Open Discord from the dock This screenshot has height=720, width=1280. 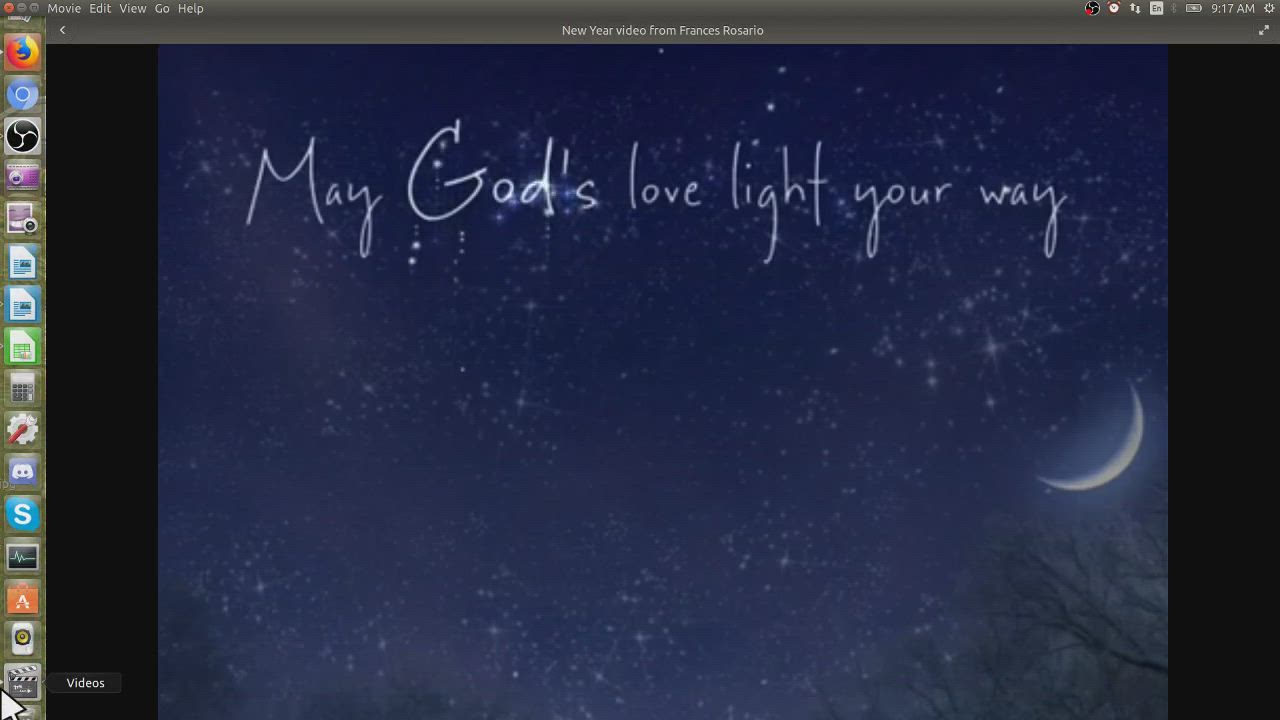point(22,471)
